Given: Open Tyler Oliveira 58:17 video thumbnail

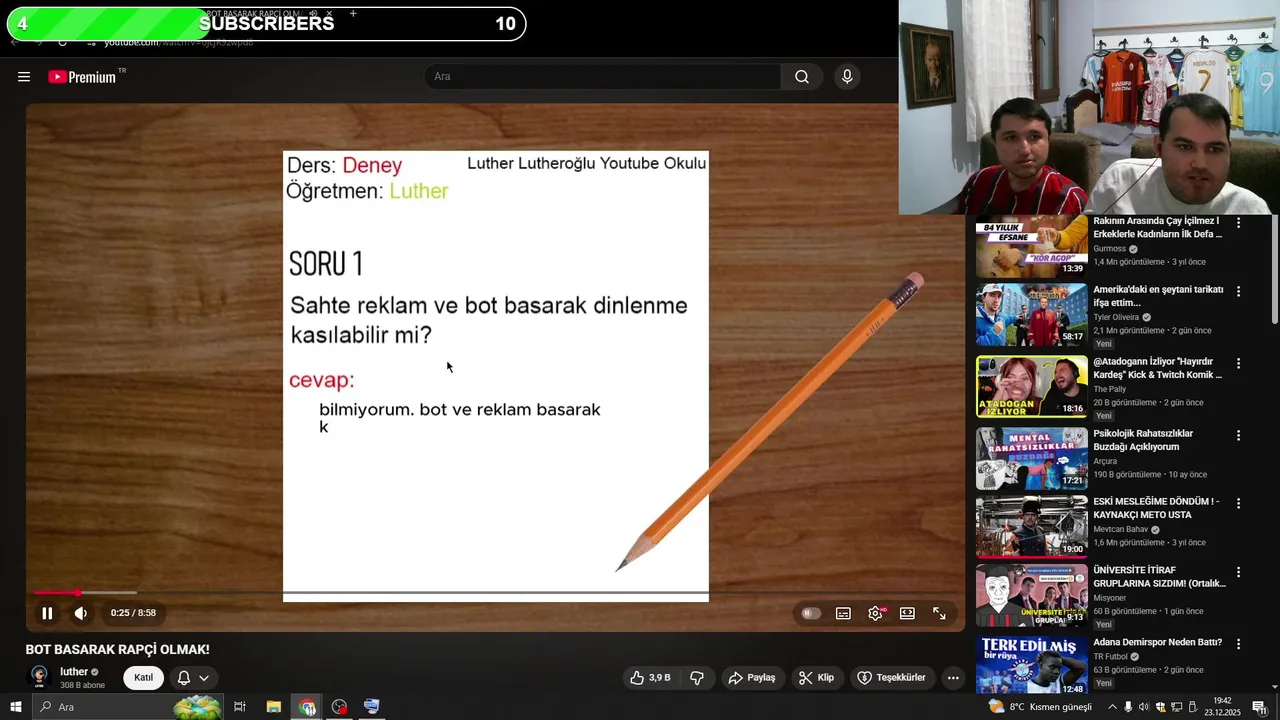Looking at the screenshot, I should (x=1031, y=314).
